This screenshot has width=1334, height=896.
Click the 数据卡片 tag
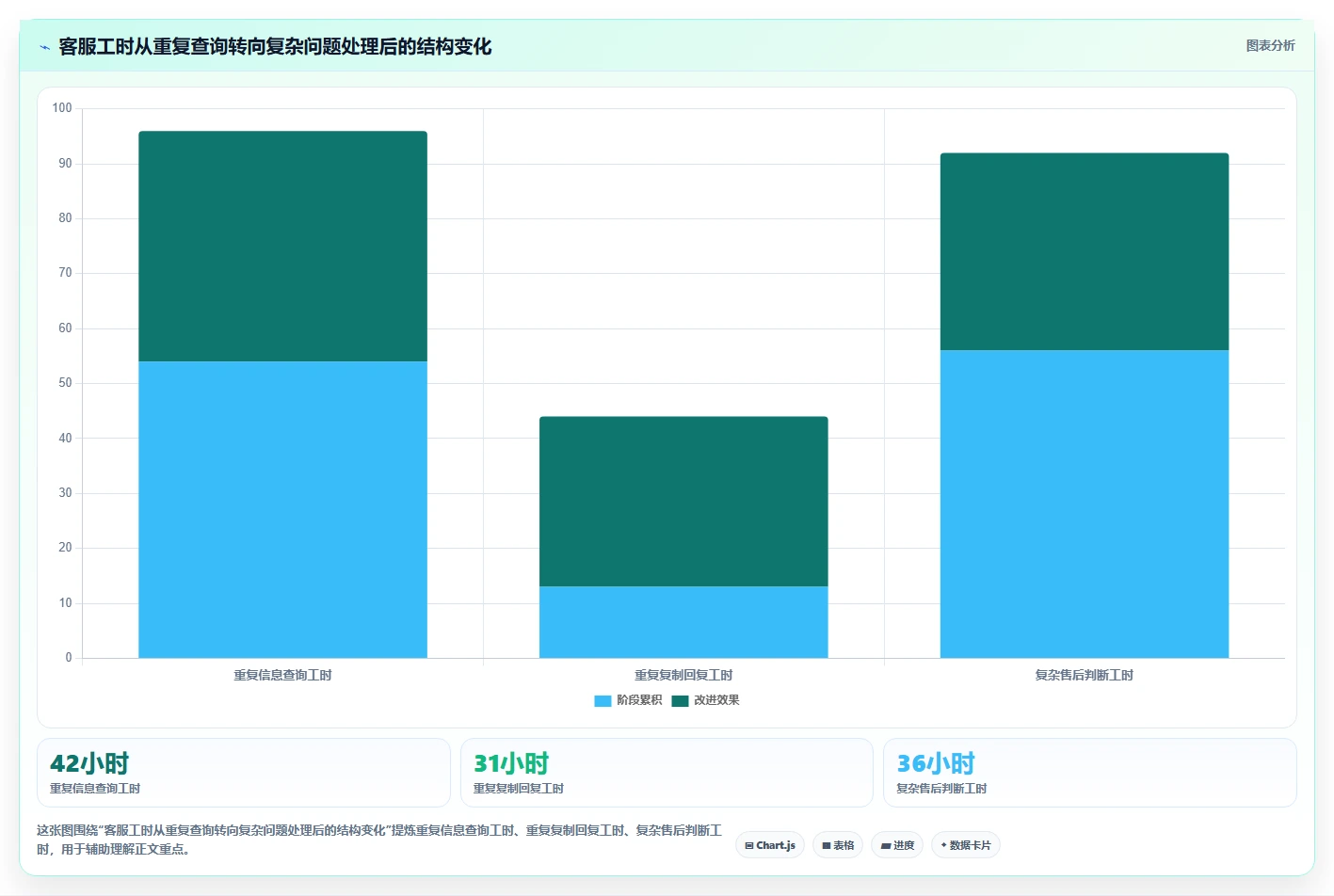tap(966, 845)
